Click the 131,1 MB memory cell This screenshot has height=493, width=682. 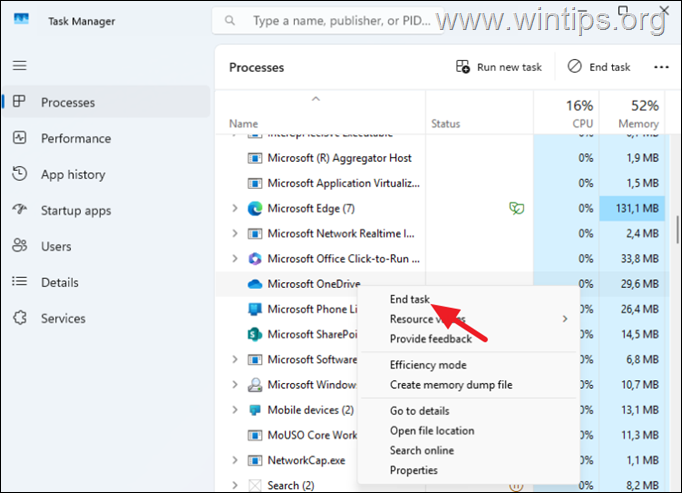tap(632, 208)
